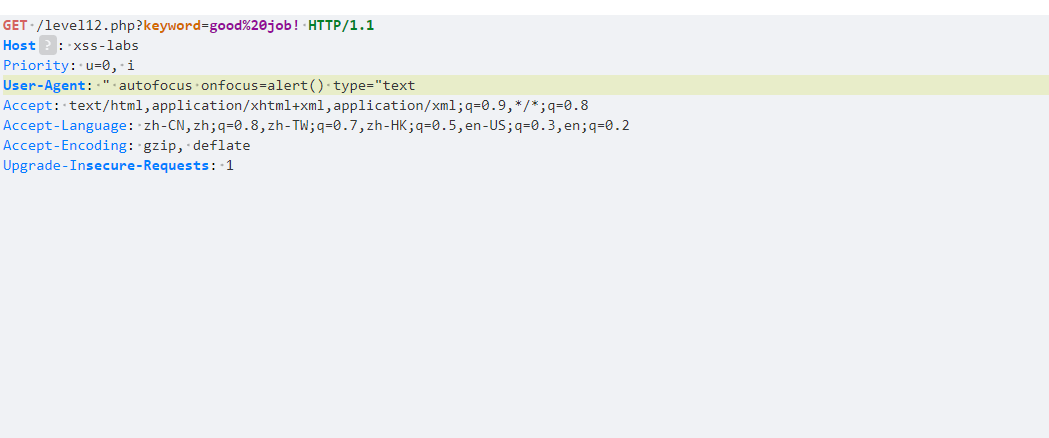Click the Priority header name
The width and height of the screenshot is (1049, 438).
click(35, 66)
